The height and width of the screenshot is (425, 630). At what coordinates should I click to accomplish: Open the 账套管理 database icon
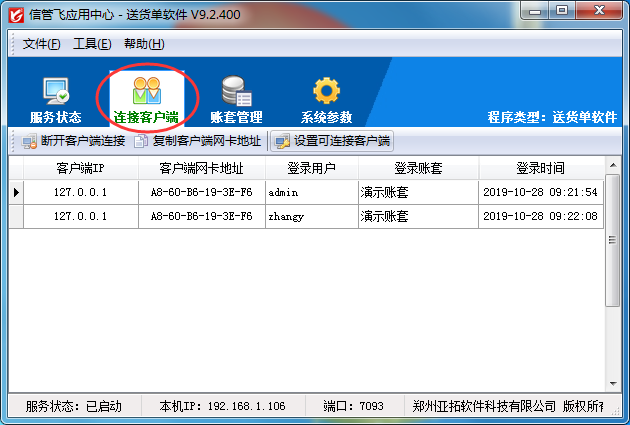click(x=236, y=92)
